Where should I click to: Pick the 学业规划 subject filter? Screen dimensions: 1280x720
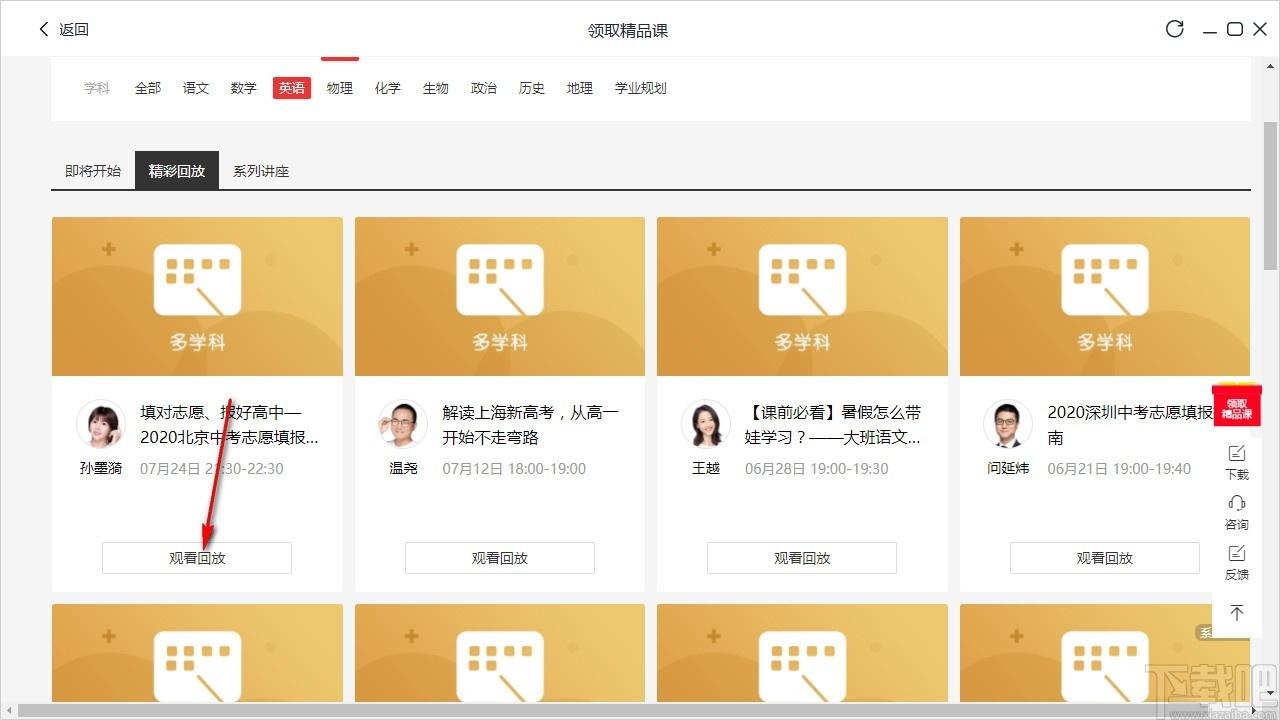click(640, 88)
